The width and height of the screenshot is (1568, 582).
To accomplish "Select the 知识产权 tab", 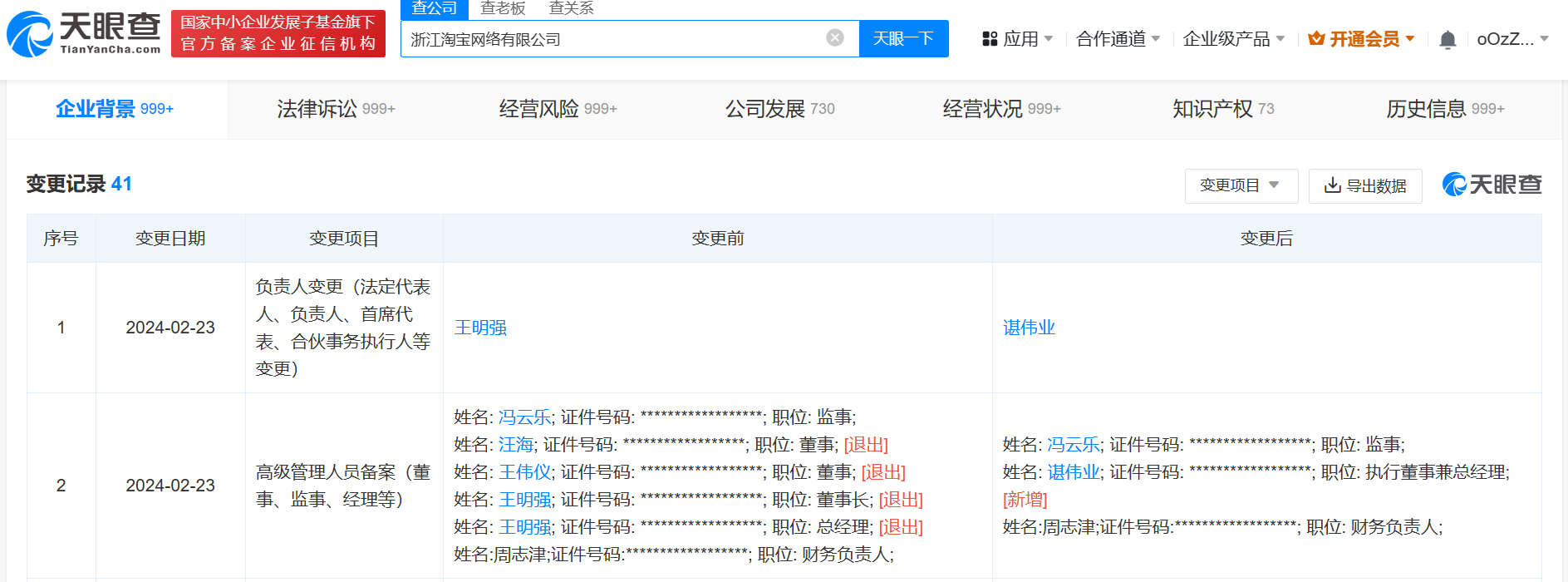I will click(x=1223, y=109).
